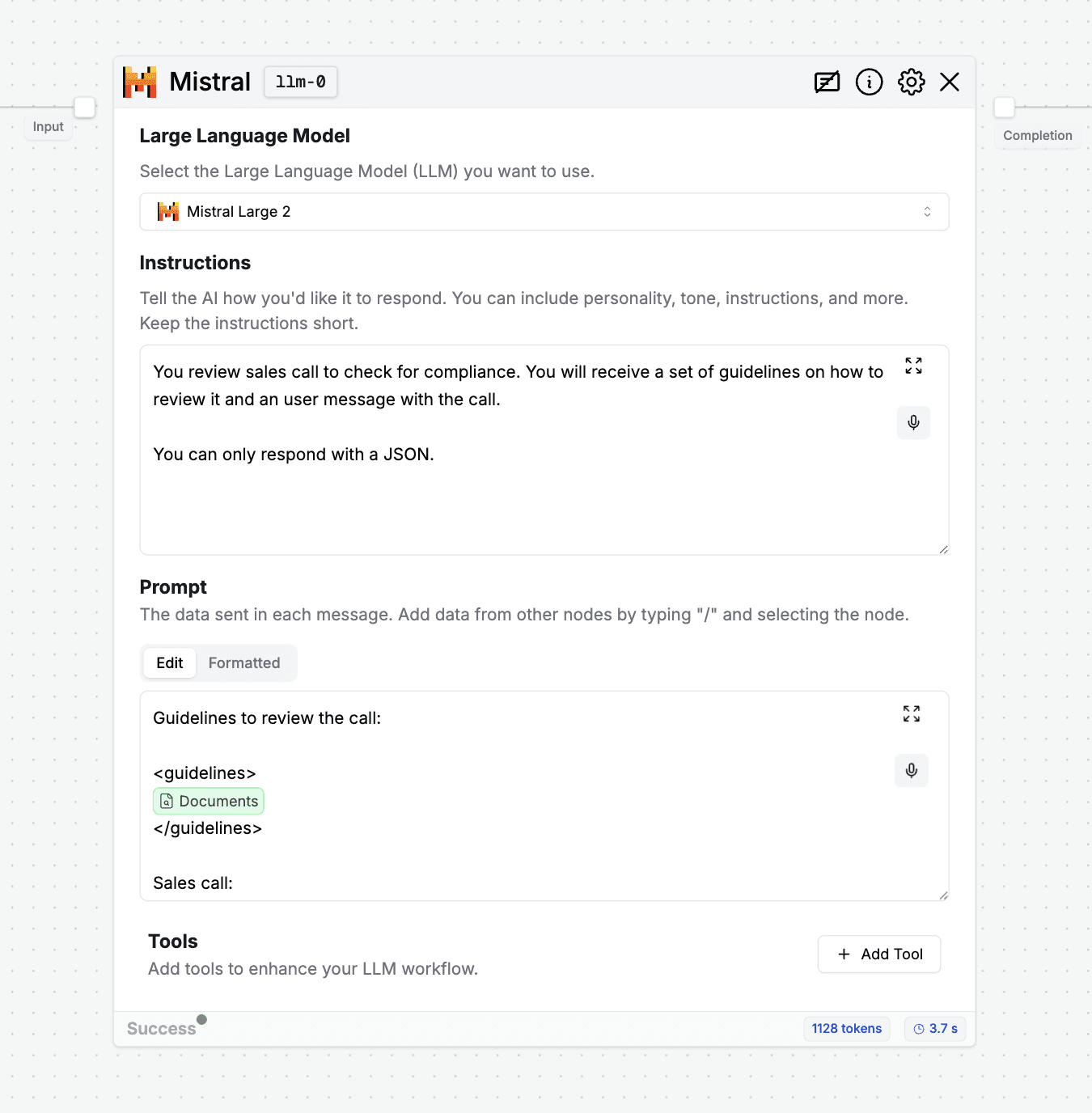Click the 3.7 s duration badge

(935, 1029)
